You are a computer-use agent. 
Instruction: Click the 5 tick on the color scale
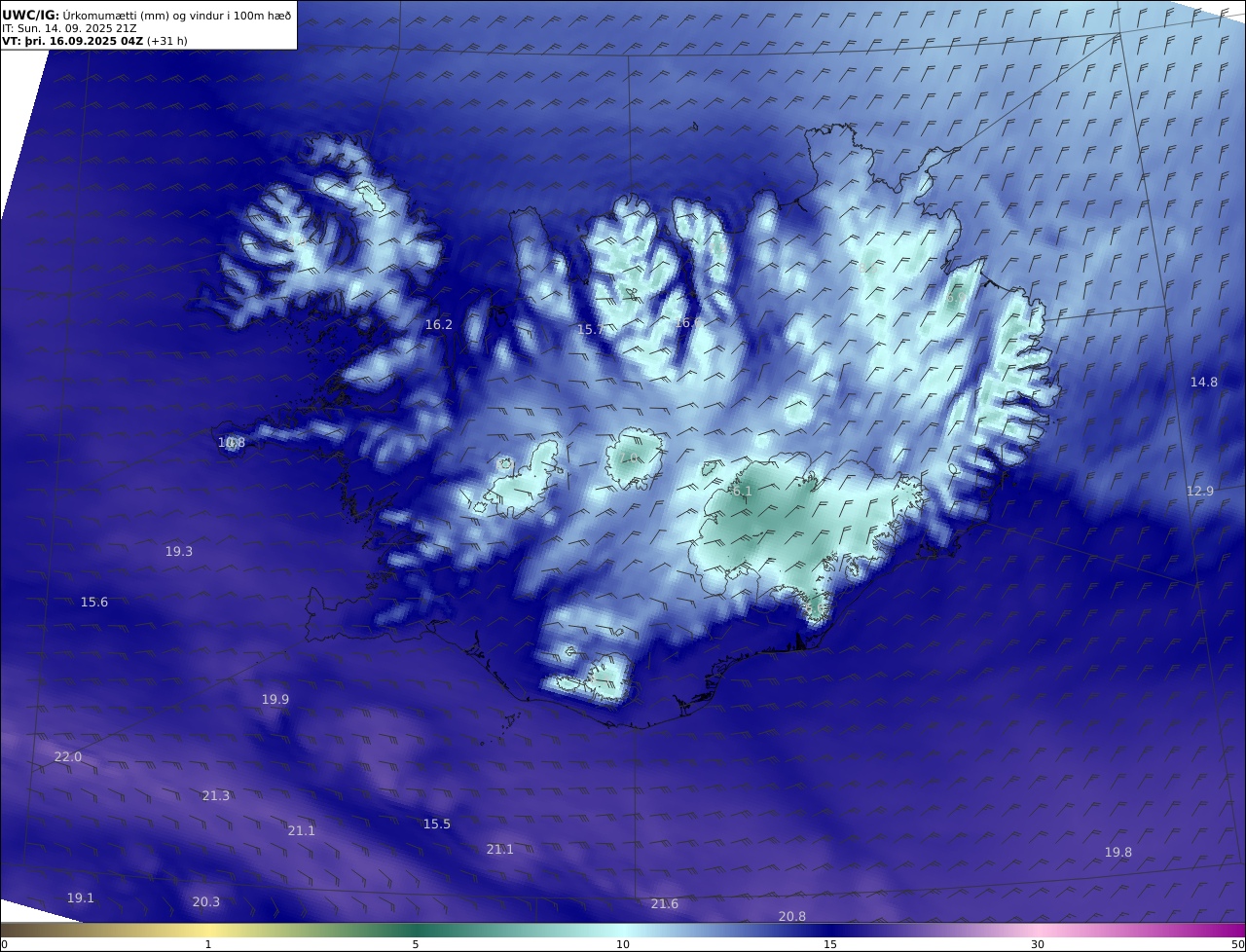tap(416, 944)
